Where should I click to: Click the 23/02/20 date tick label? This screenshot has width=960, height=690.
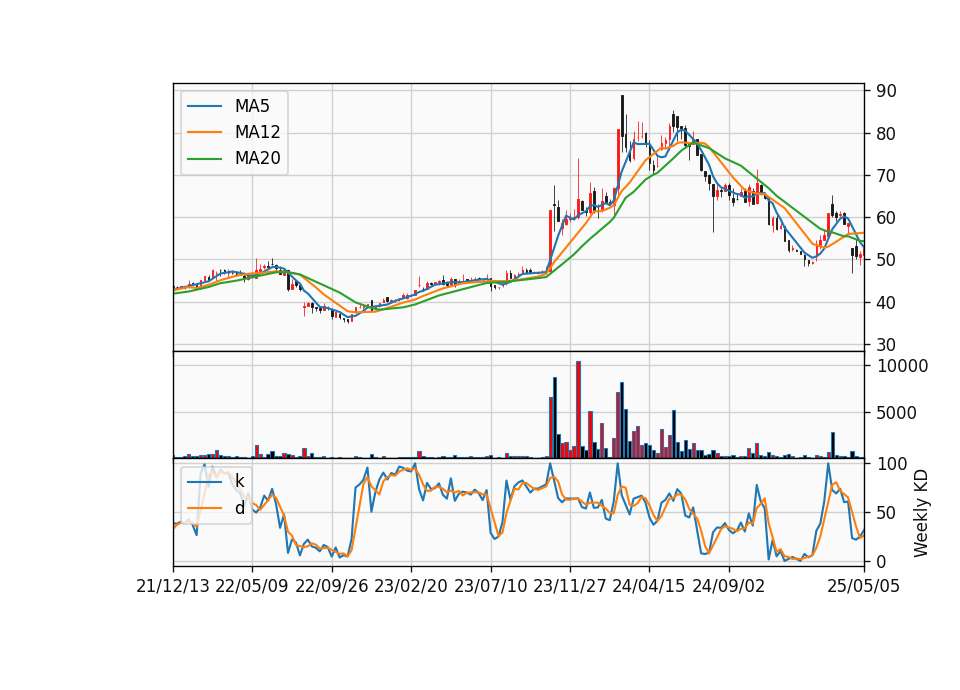tap(411, 586)
